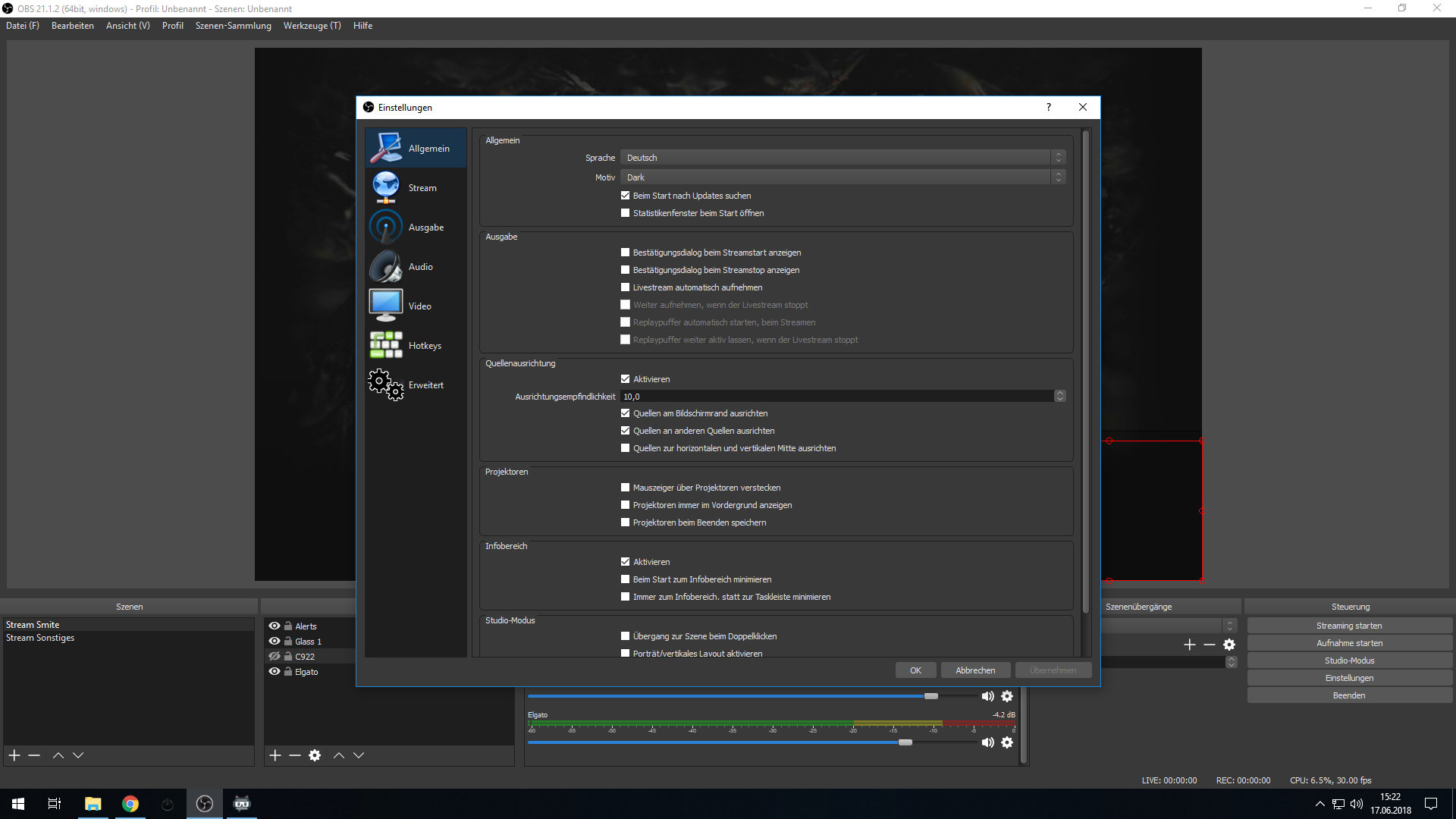
Task: Open the Szenen-Sammlung menu
Action: pos(233,26)
